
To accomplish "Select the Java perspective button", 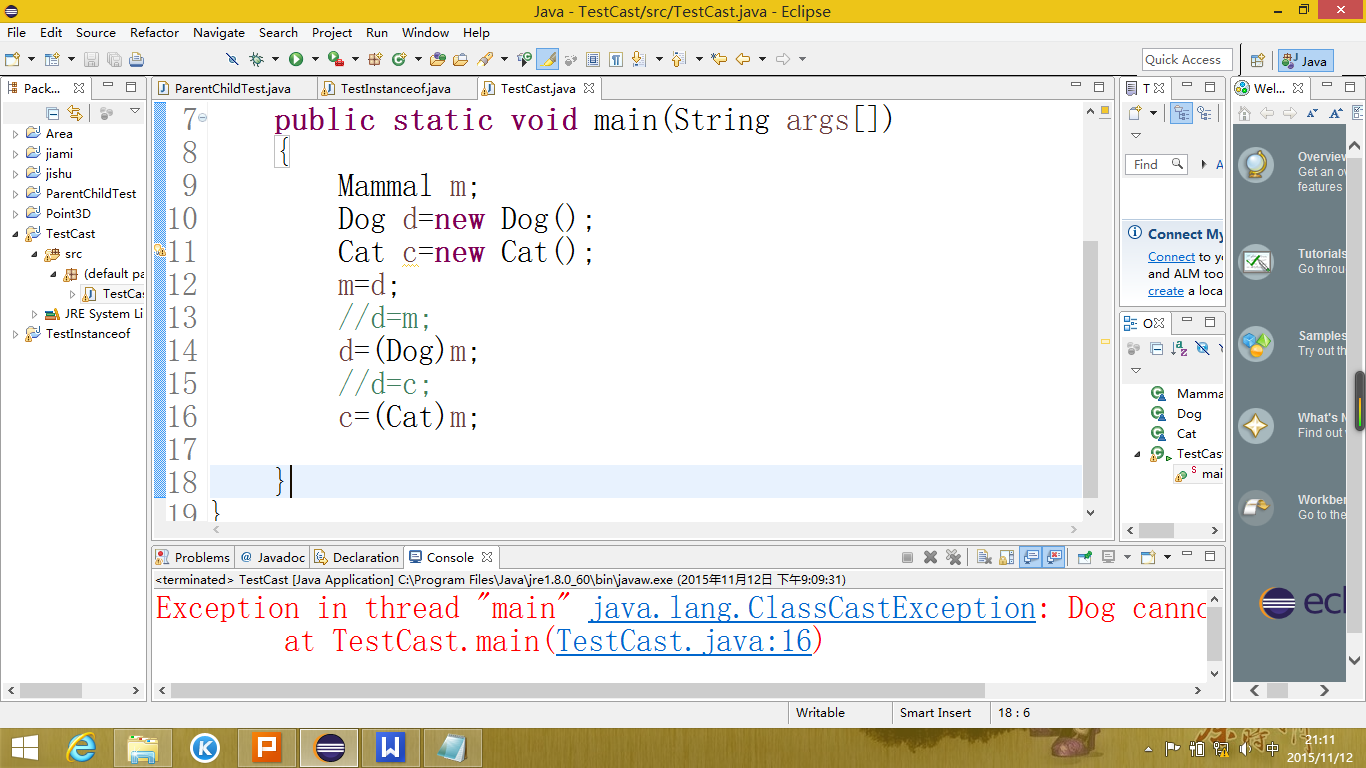I will [x=1305, y=61].
